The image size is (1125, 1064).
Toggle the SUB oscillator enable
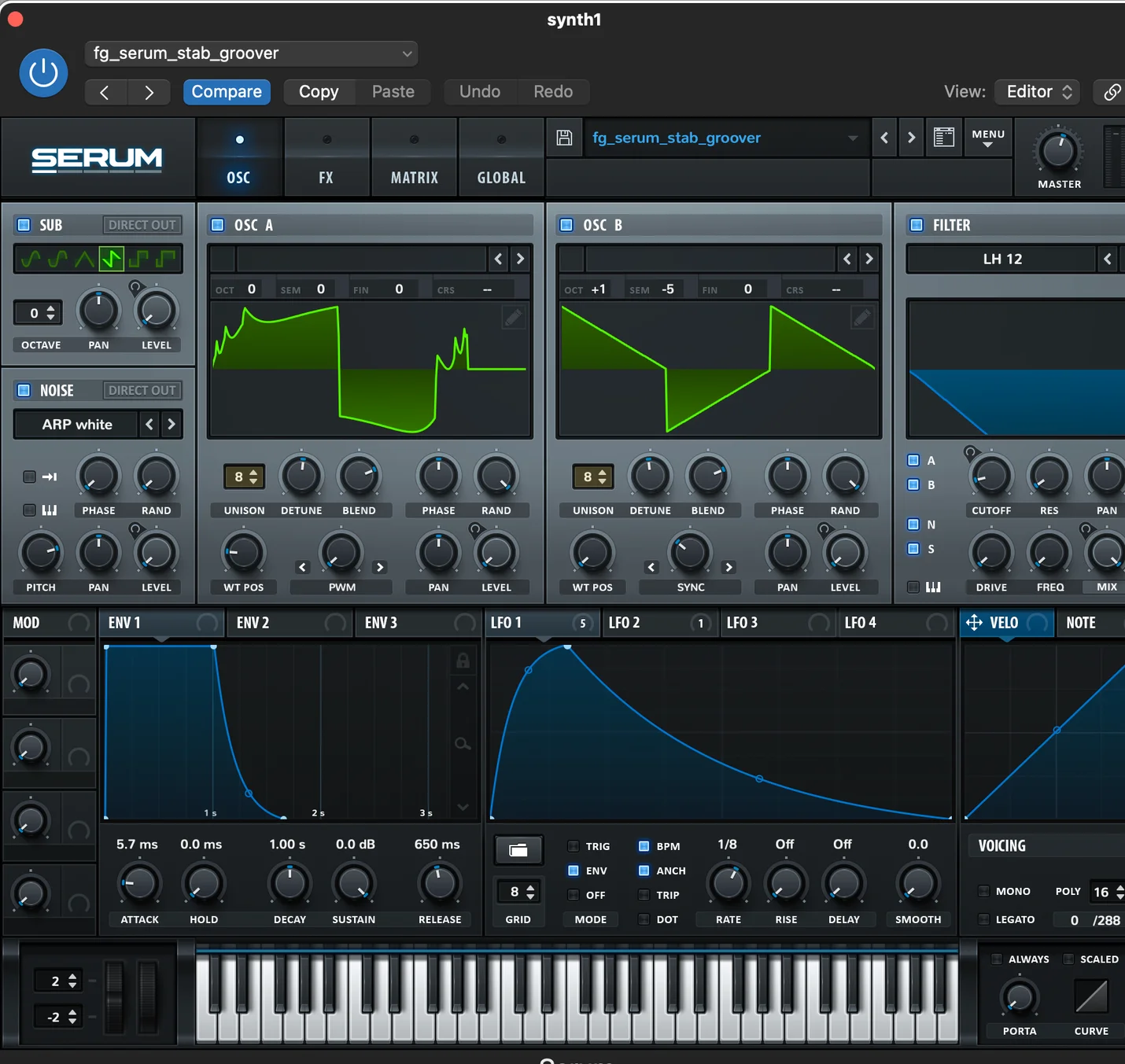pos(24,225)
